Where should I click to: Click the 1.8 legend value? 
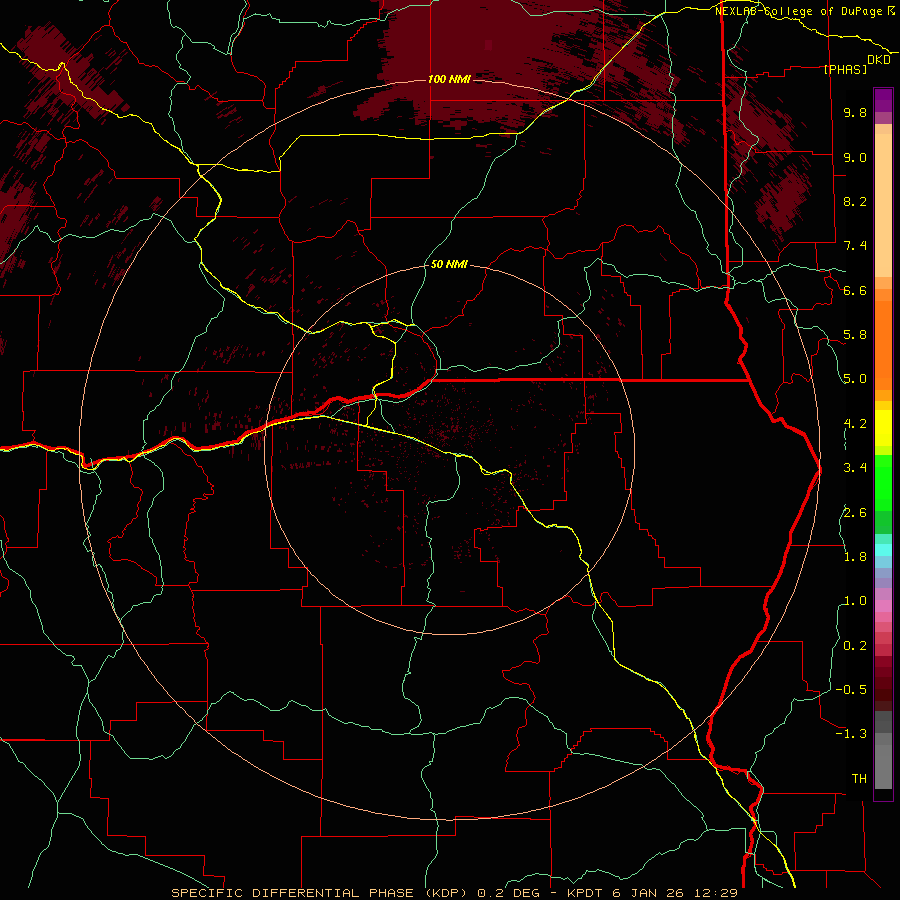tap(855, 557)
